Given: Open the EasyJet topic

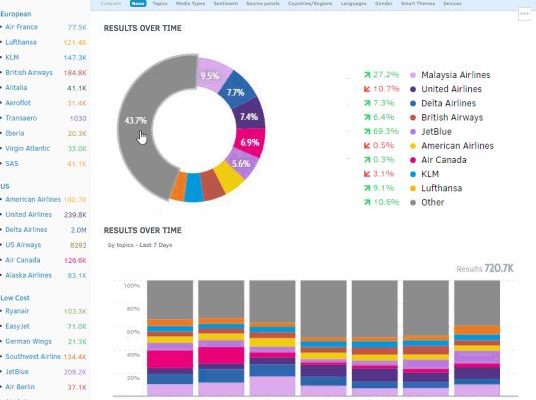Looking at the screenshot, I should click(x=17, y=326).
